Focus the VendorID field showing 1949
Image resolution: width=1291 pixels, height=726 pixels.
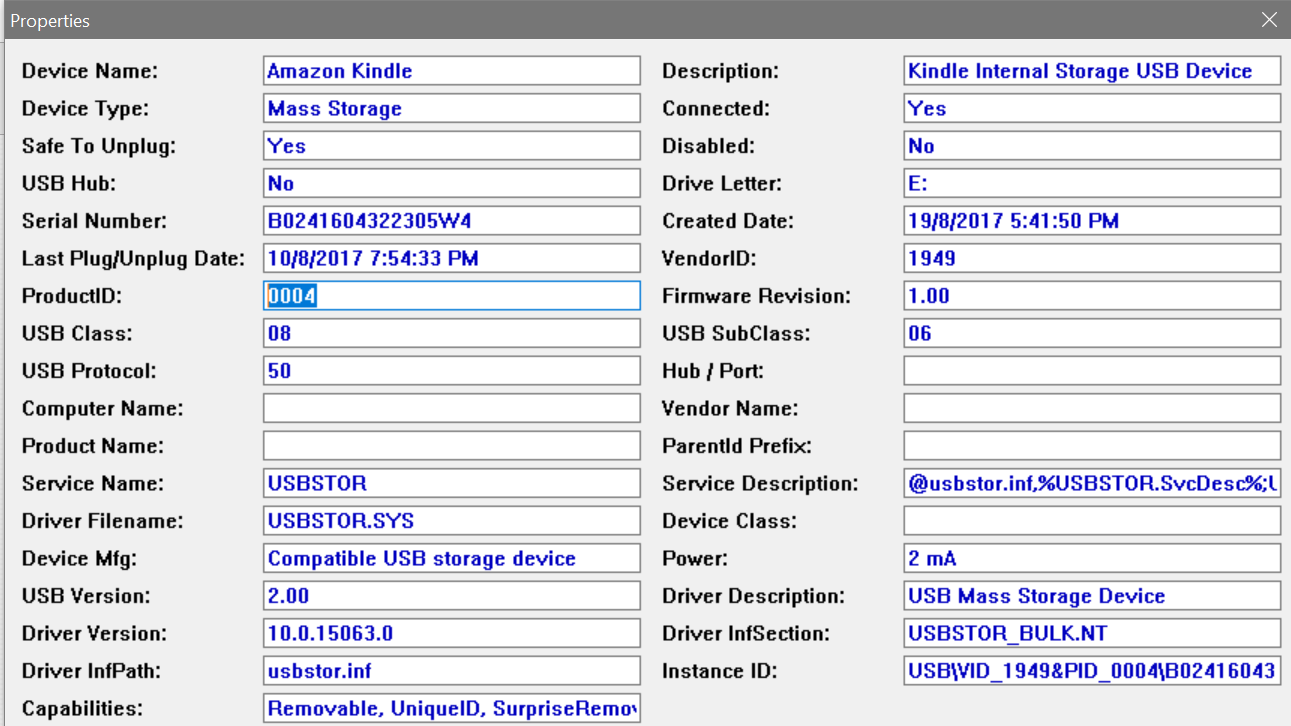coord(1092,259)
